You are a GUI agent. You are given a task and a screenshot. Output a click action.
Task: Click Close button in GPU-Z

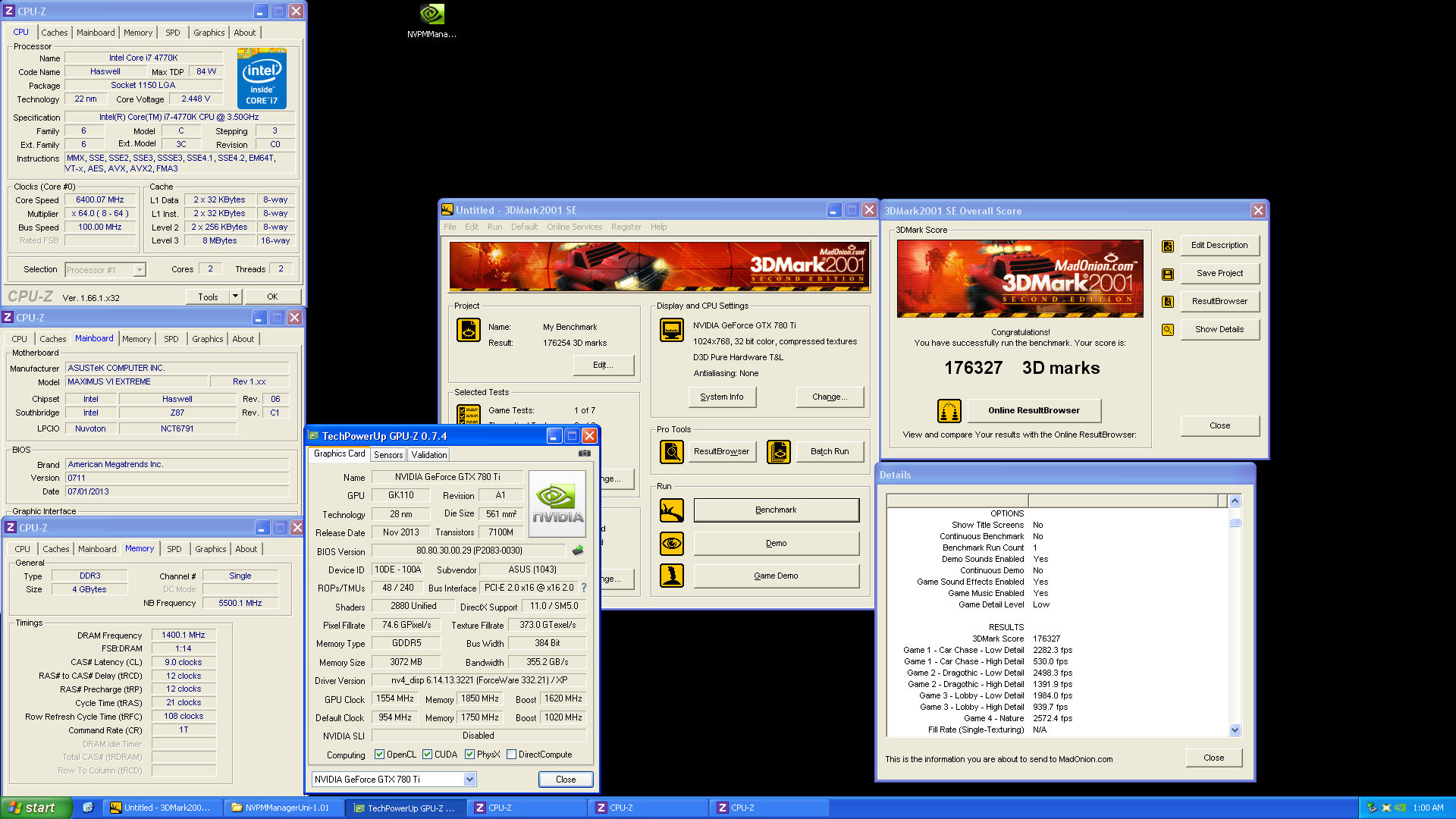(x=566, y=780)
